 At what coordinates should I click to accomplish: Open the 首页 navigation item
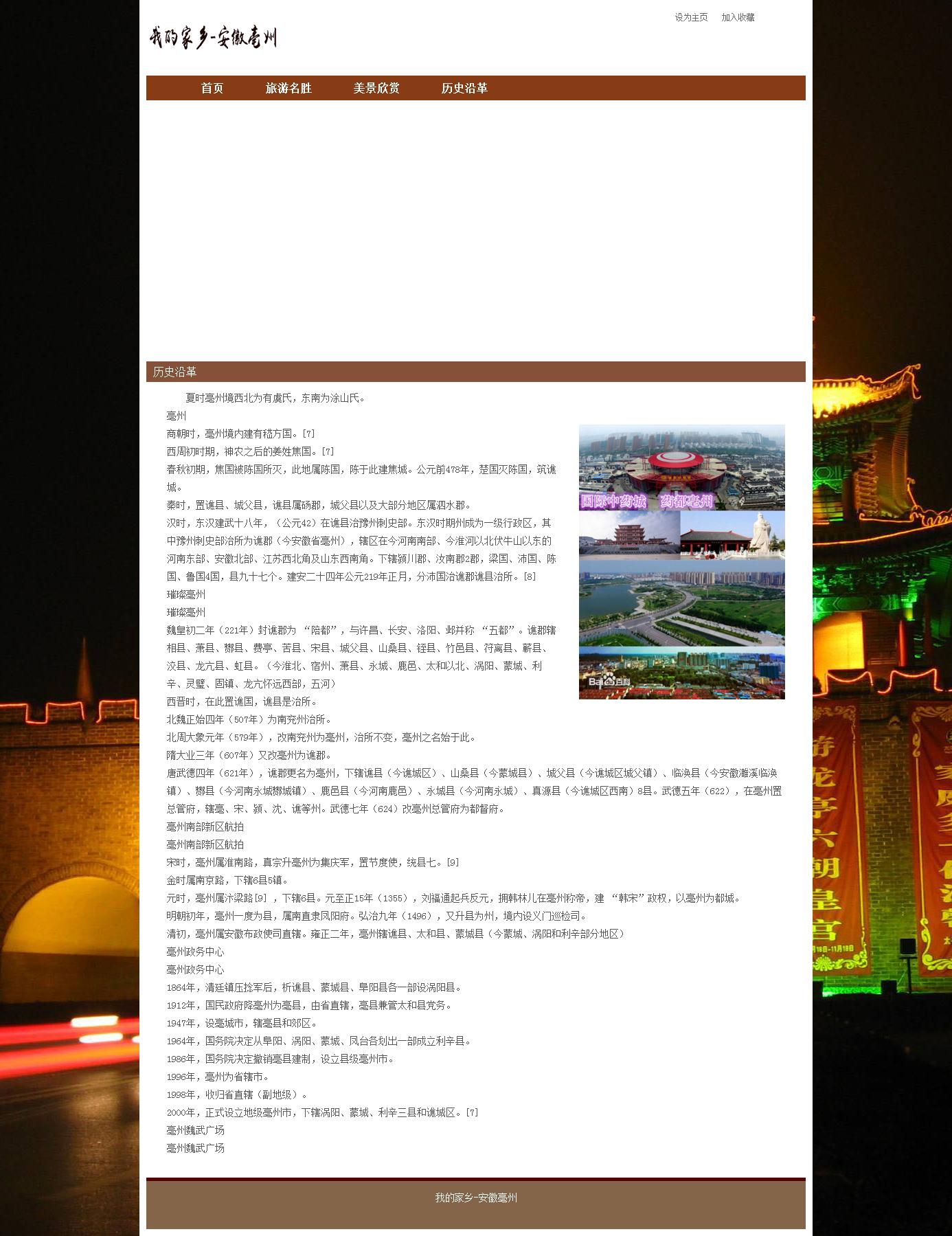pyautogui.click(x=212, y=88)
